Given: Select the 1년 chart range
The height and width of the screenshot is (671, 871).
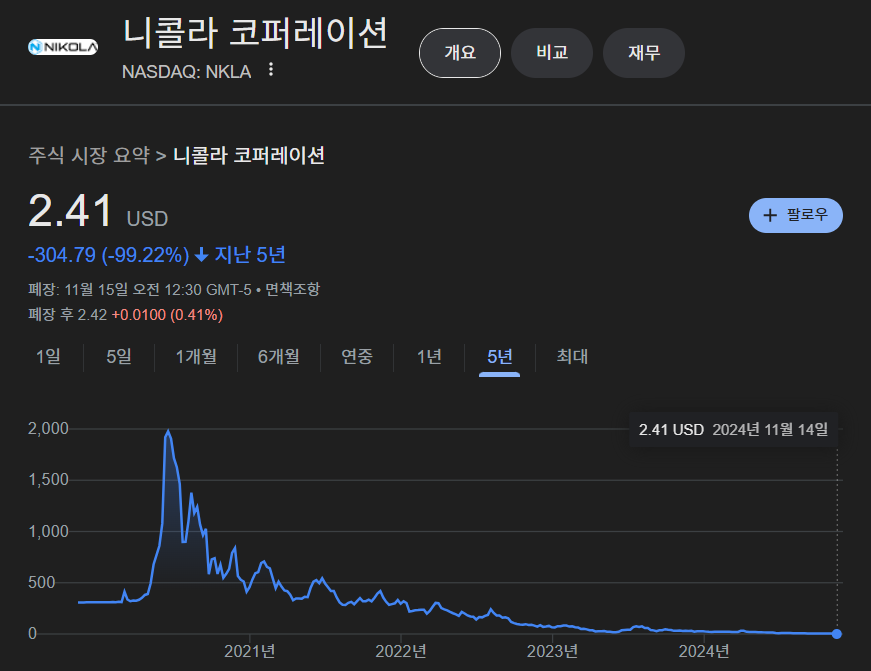Looking at the screenshot, I should (429, 357).
